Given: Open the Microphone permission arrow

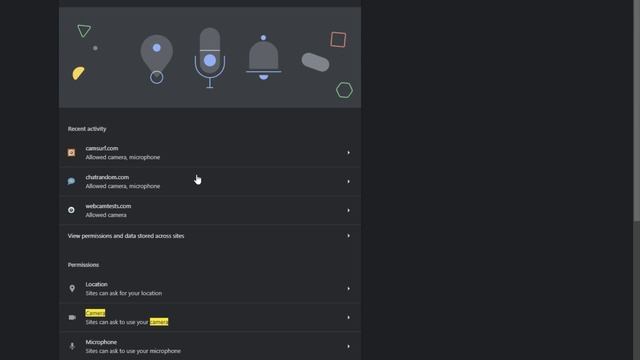Looking at the screenshot, I should point(349,347).
